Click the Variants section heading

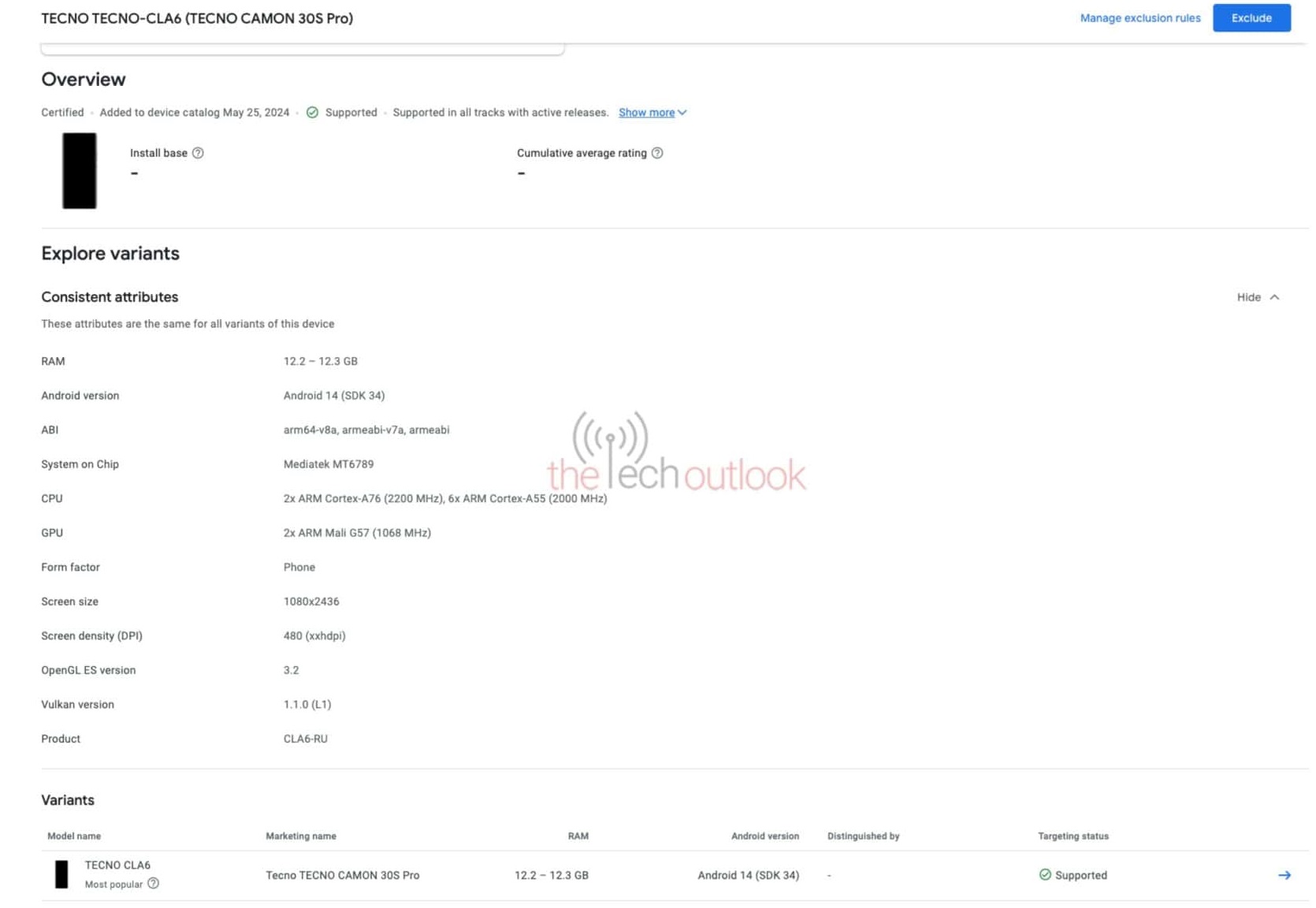click(x=68, y=800)
